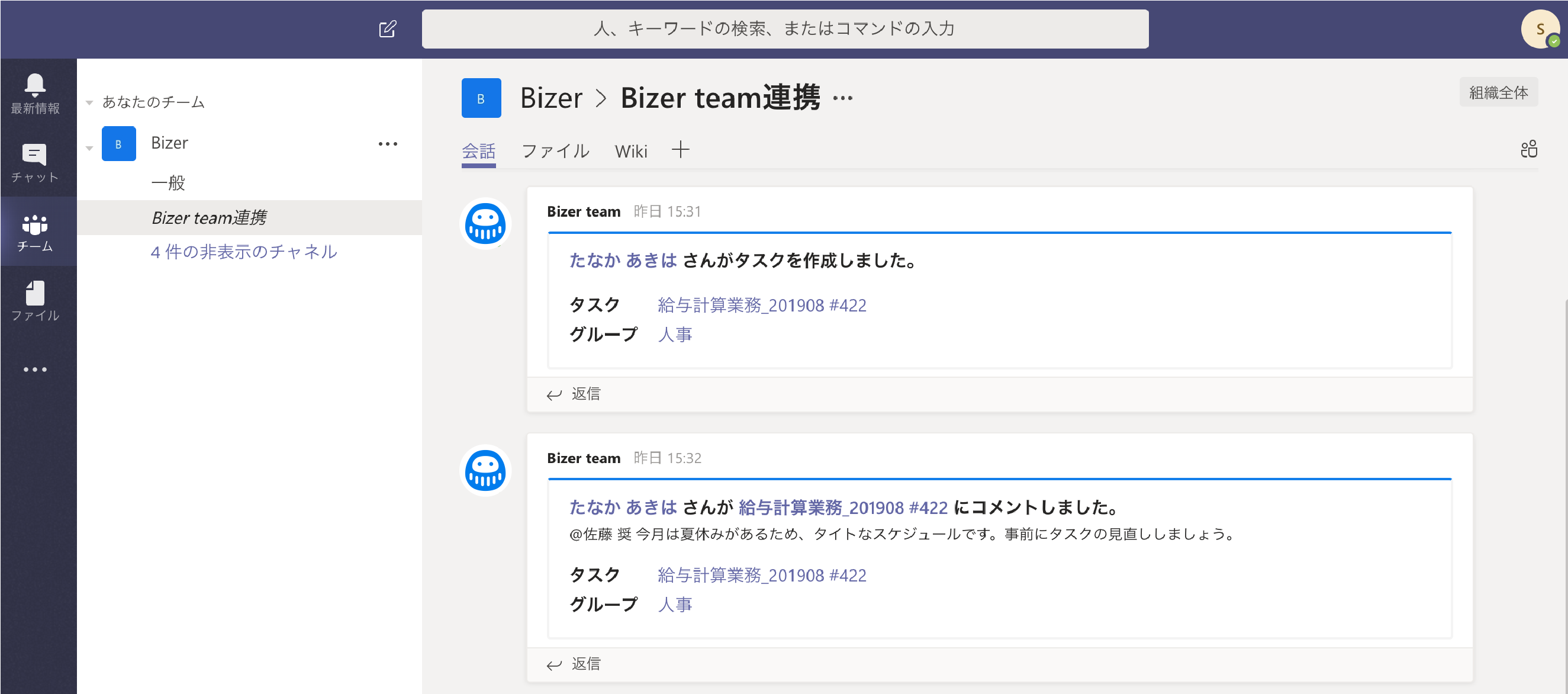The width and height of the screenshot is (1568, 694).
Task: Open 人事 group link in second card
Action: [675, 605]
